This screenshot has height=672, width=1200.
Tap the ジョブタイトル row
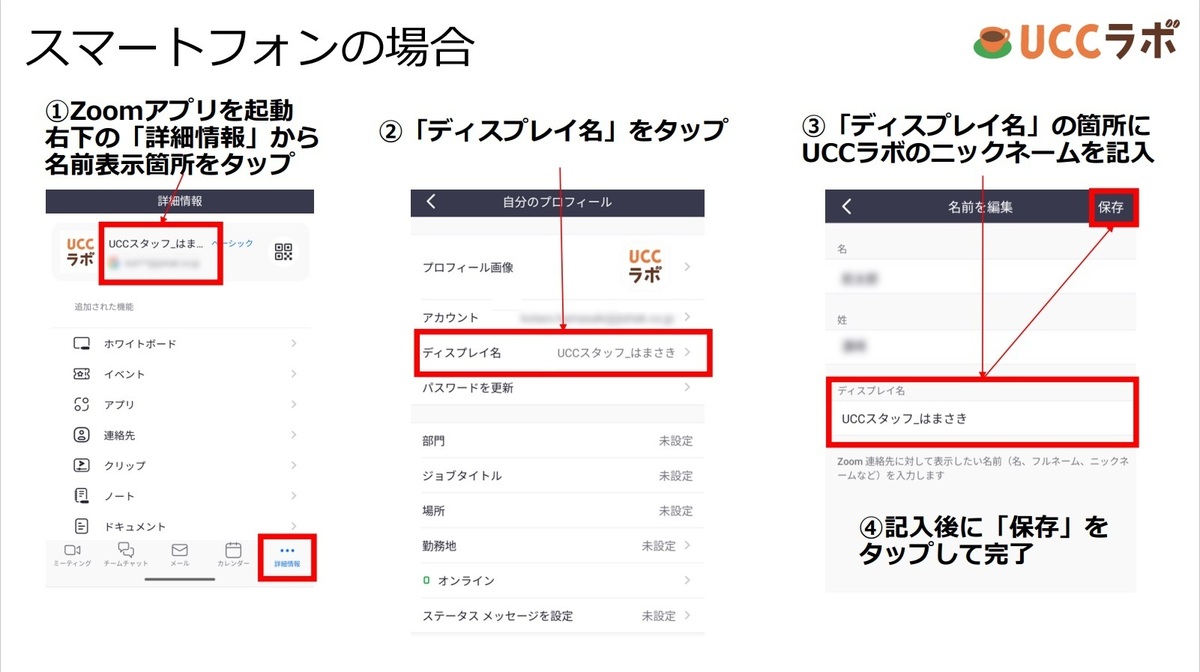click(x=557, y=476)
